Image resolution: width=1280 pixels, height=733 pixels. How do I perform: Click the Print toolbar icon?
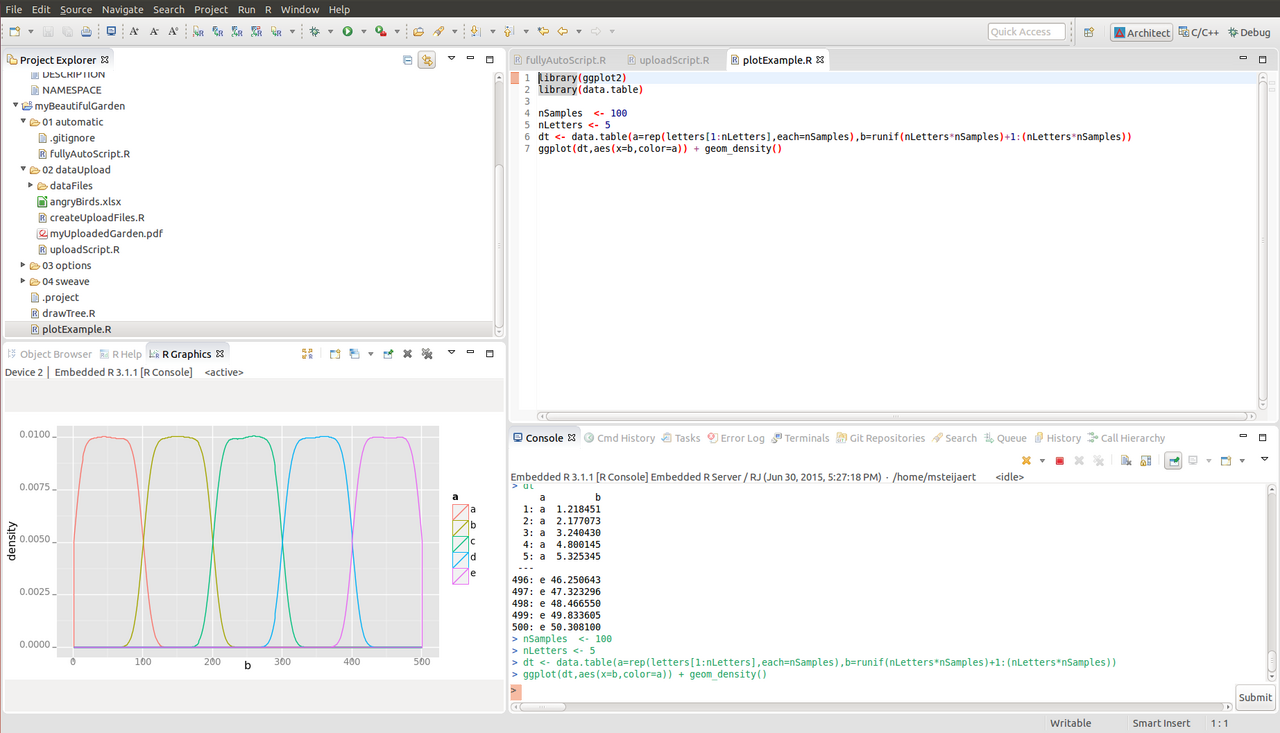86,31
